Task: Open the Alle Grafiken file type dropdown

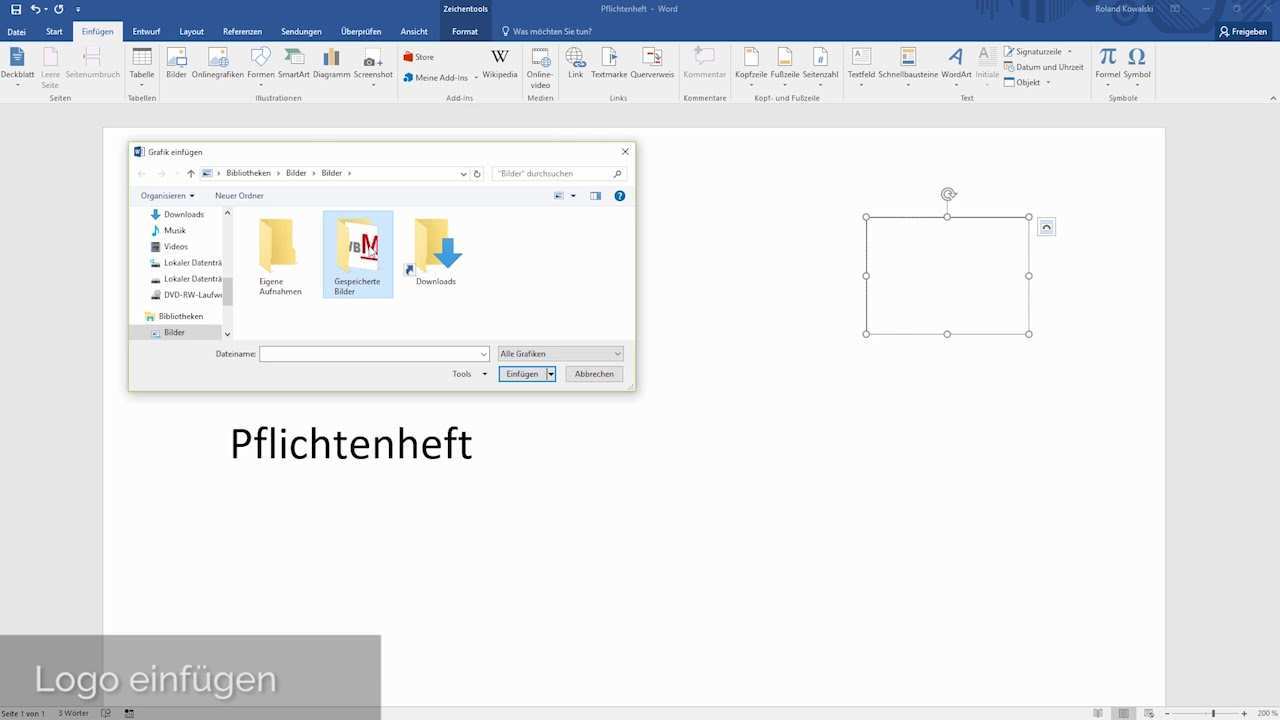Action: point(561,354)
